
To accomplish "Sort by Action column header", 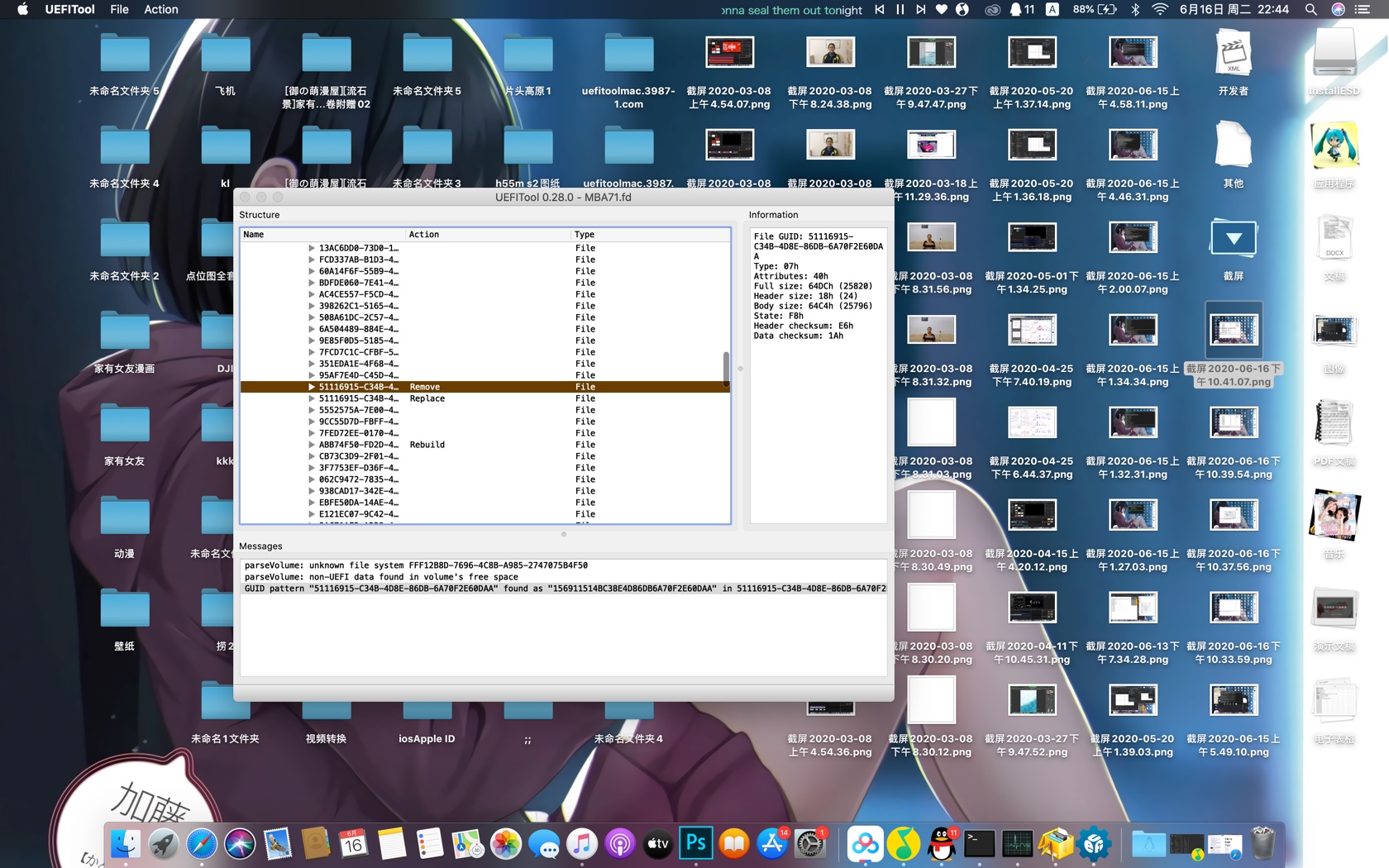I will (x=488, y=235).
